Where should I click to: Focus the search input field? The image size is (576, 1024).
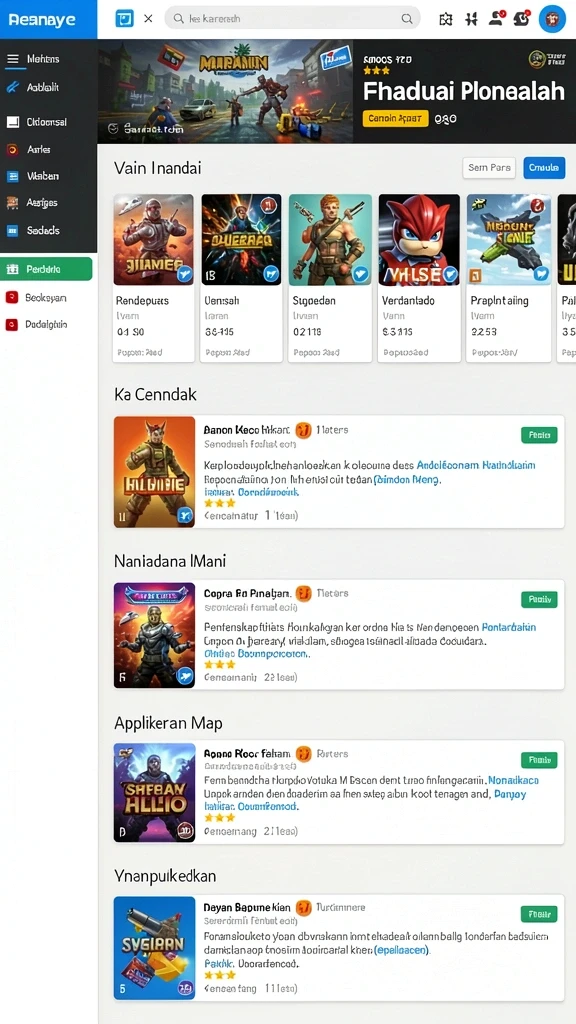pos(292,19)
